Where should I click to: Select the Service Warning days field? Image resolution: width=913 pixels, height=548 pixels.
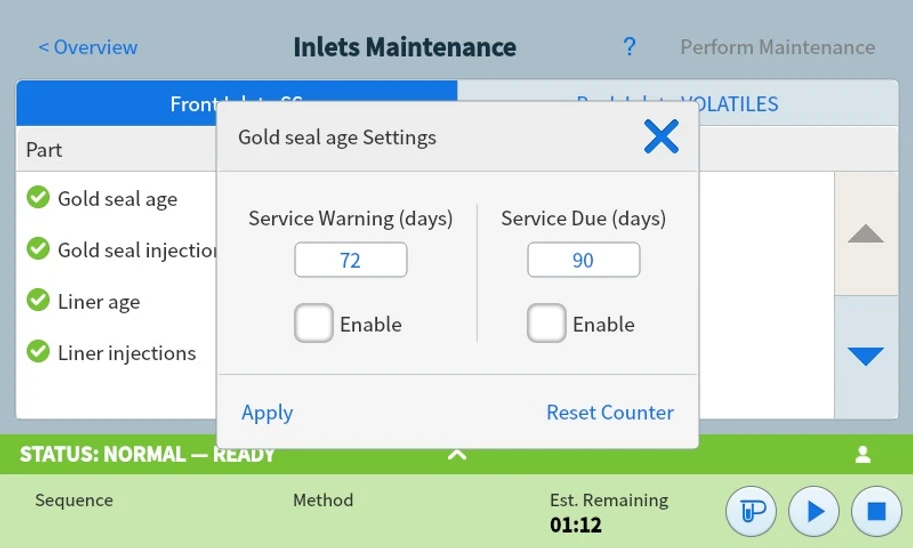pyautogui.click(x=350, y=260)
